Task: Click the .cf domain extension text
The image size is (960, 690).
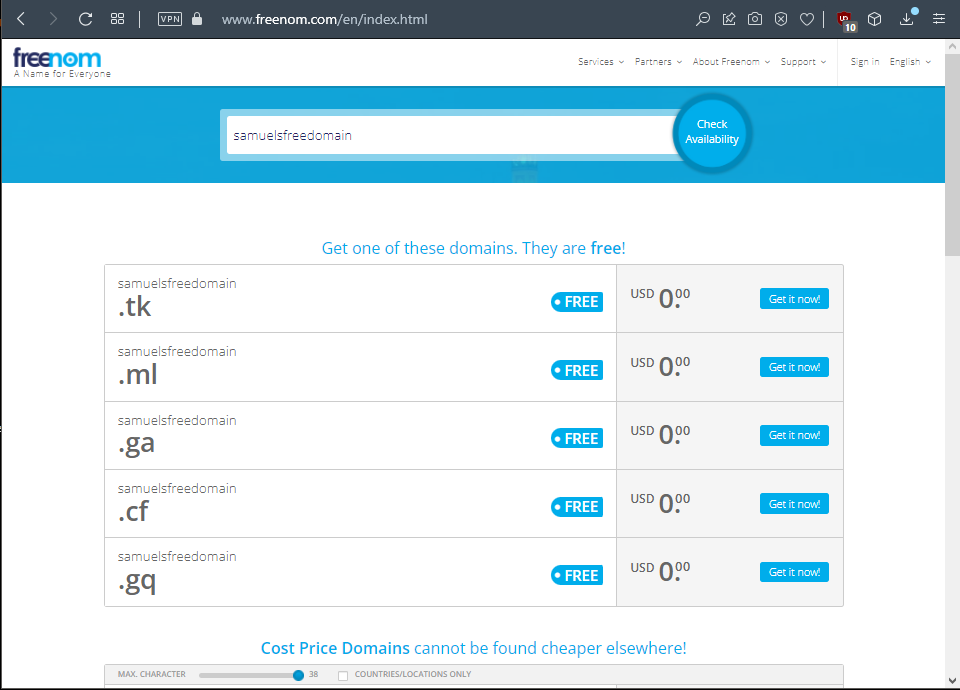Action: 133,511
